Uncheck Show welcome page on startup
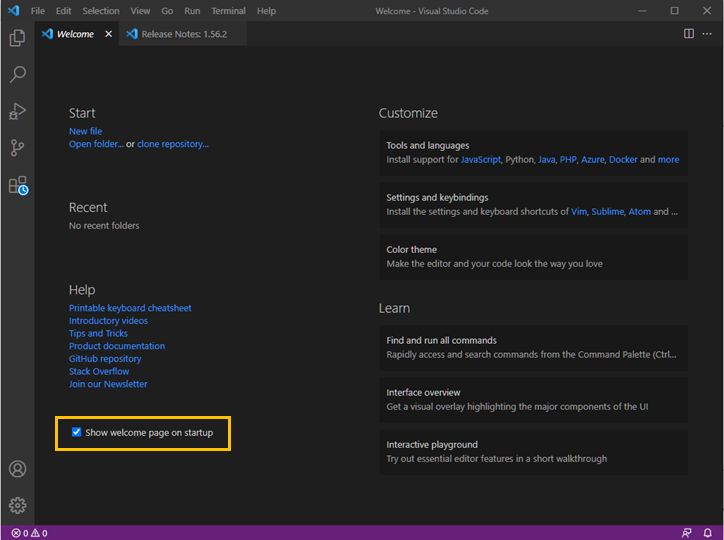 pyautogui.click(x=77, y=432)
